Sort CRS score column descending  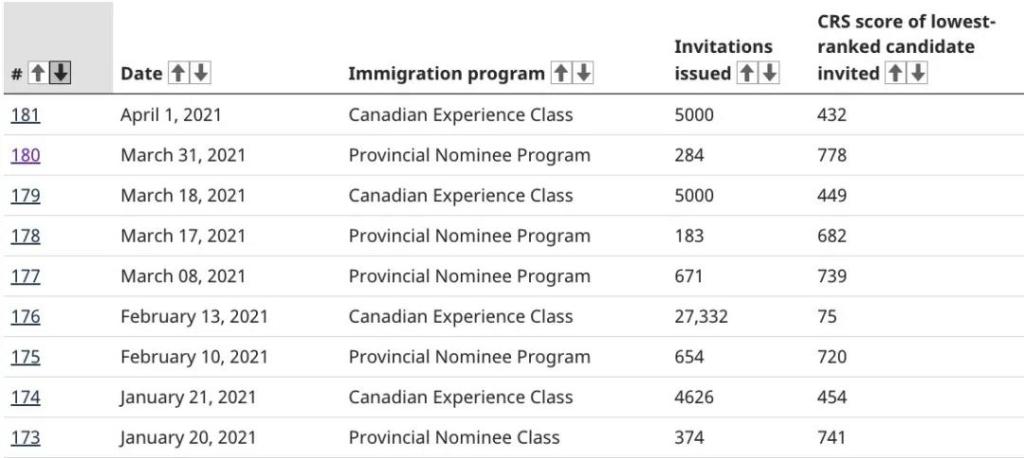[917, 74]
